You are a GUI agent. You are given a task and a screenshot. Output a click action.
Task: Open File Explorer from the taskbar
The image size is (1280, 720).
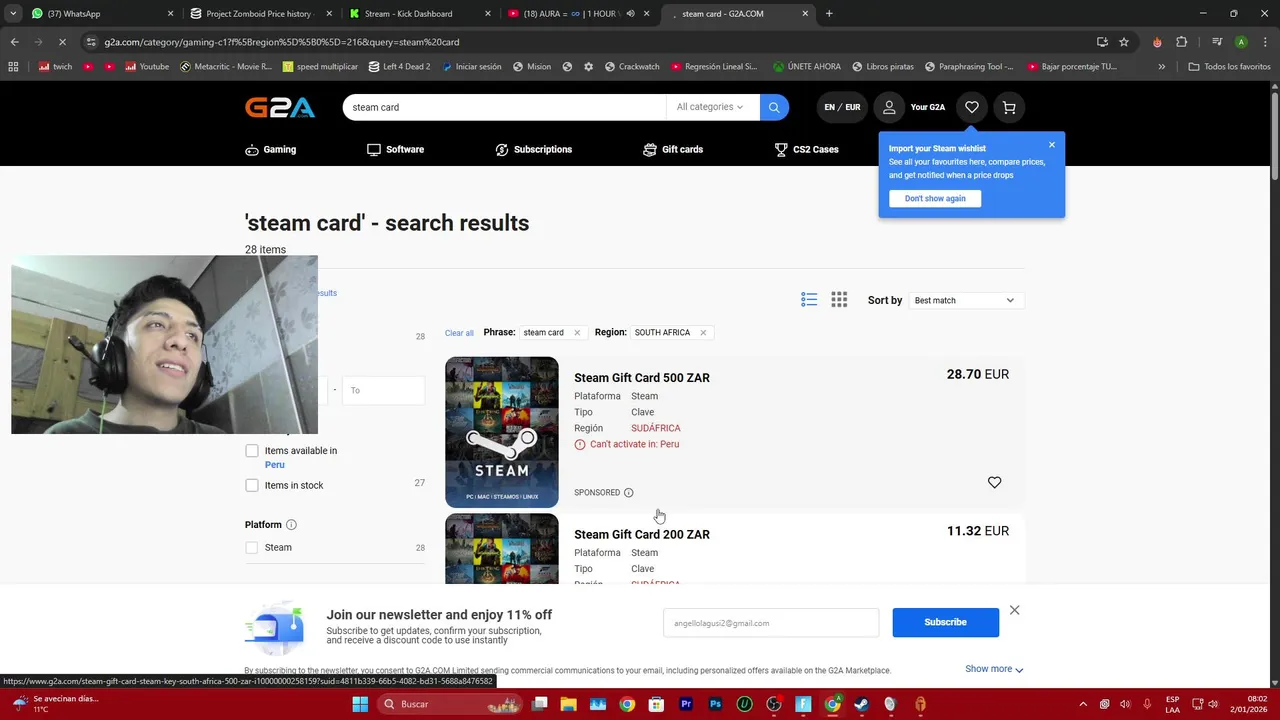(568, 704)
